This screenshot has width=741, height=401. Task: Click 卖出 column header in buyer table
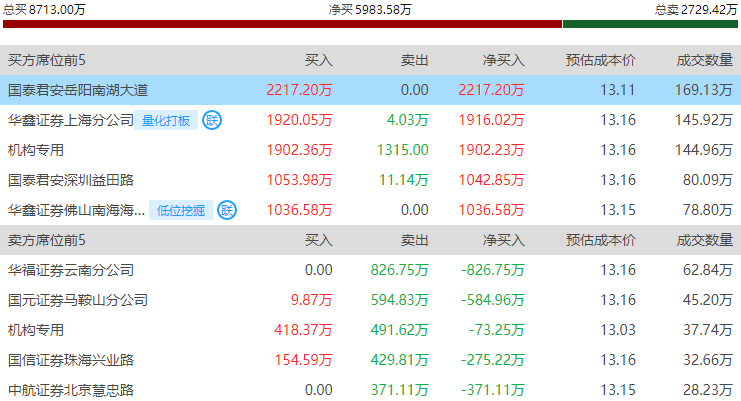[x=414, y=60]
